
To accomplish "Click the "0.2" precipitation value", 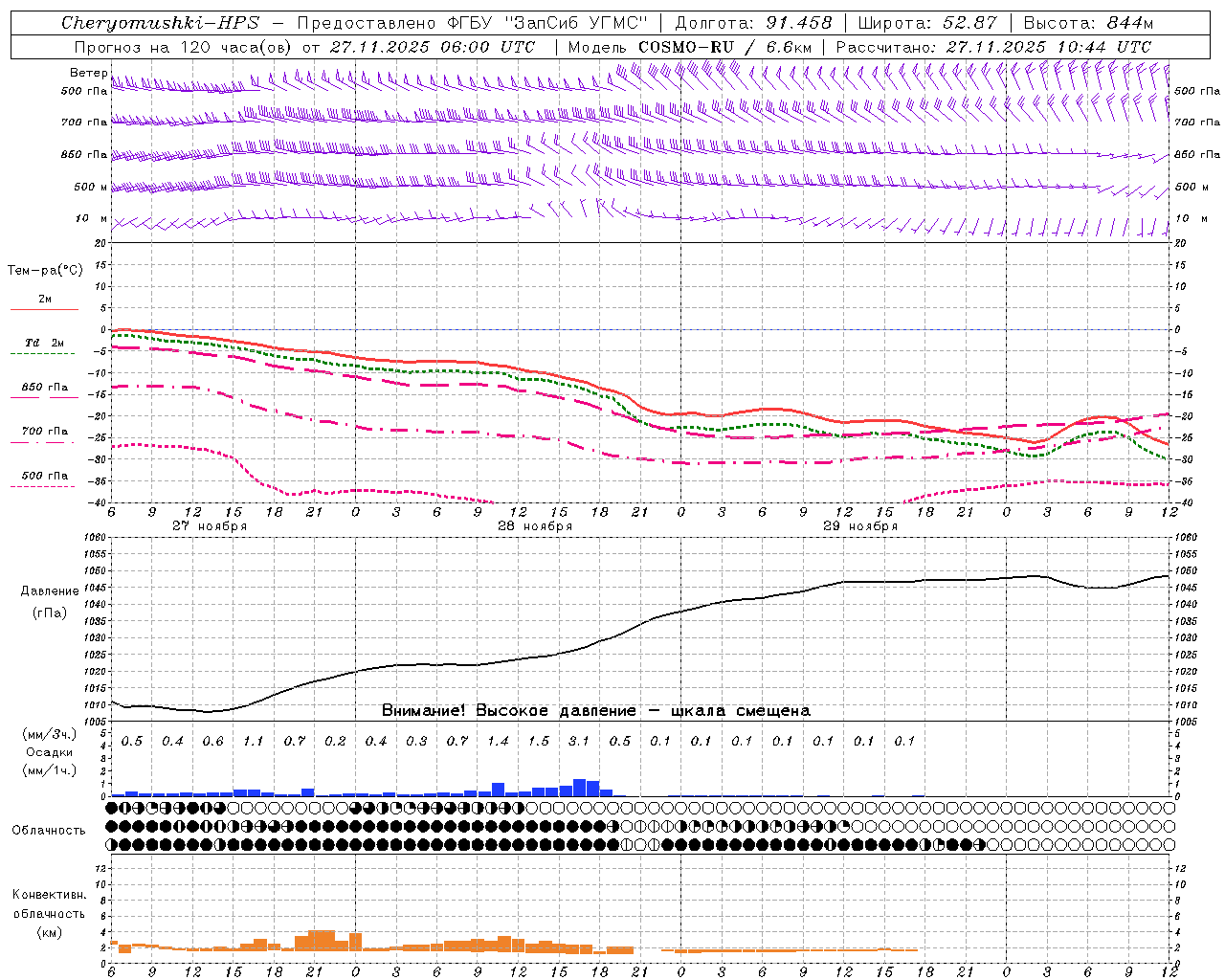I will (335, 741).
